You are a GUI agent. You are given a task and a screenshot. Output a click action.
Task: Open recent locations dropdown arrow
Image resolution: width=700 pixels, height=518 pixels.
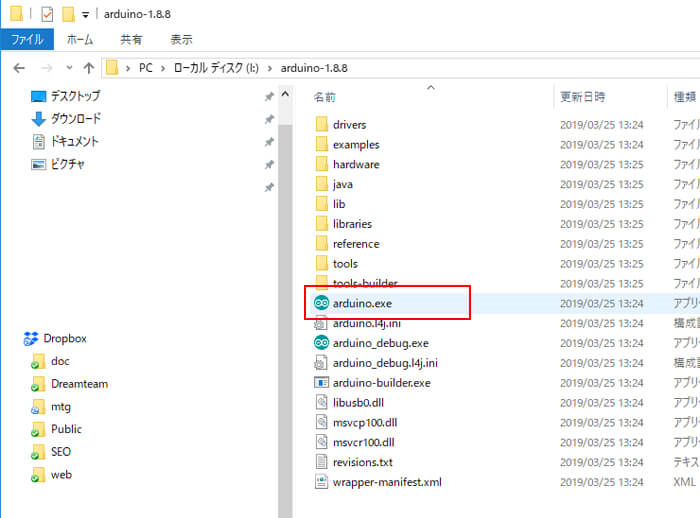69,68
